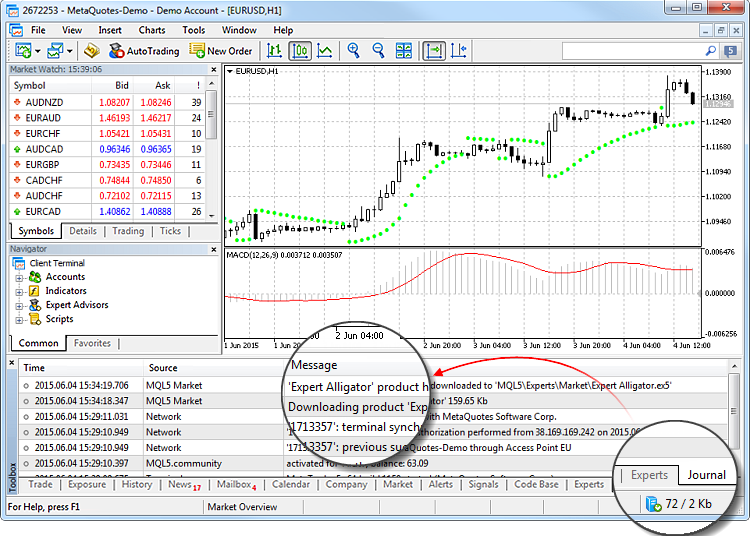Click the Market Watch scrollbar down arrow
The width and height of the screenshot is (750, 536).
[211, 216]
